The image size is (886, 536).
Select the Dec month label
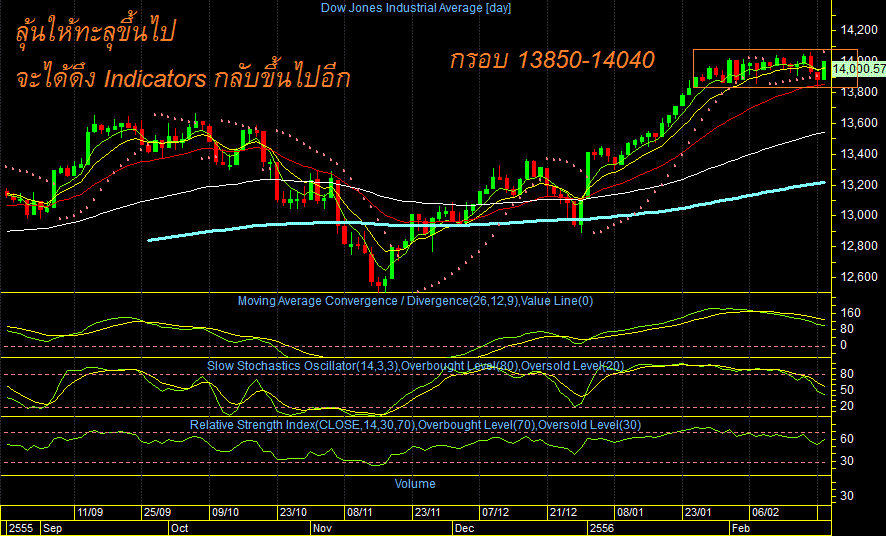click(x=464, y=528)
